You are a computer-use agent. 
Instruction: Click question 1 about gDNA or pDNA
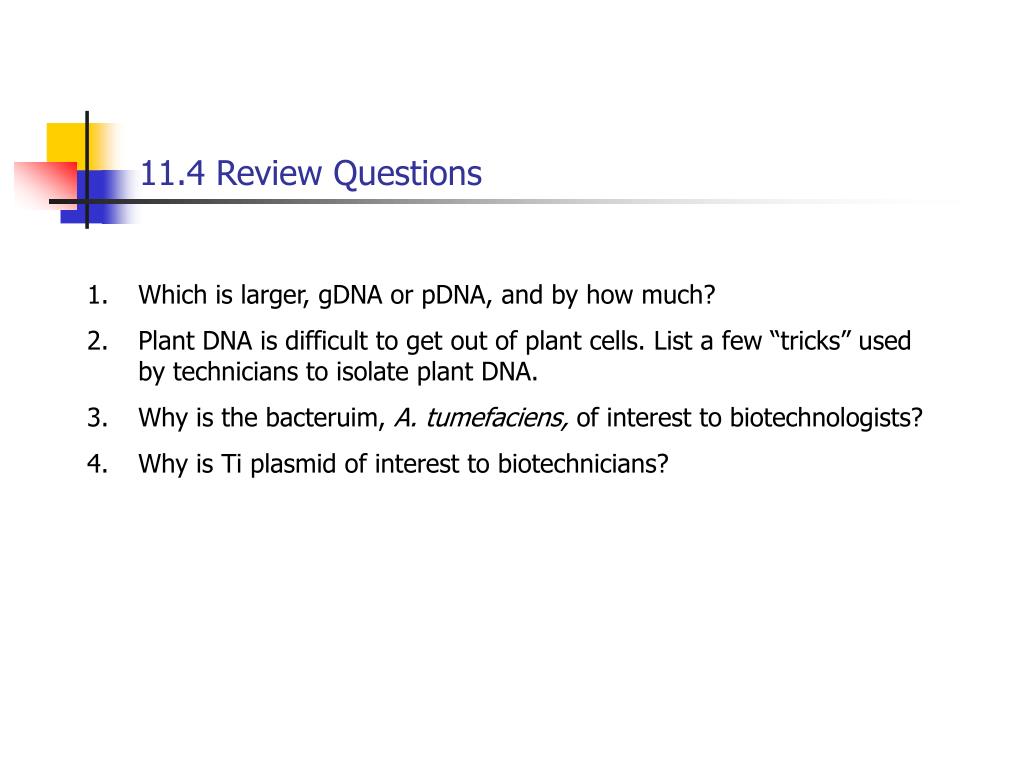click(426, 295)
